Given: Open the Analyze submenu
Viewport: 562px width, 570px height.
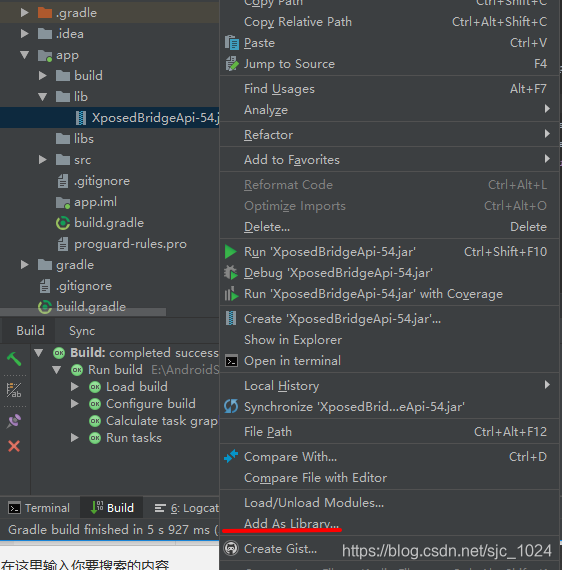Looking at the screenshot, I should point(389,109).
